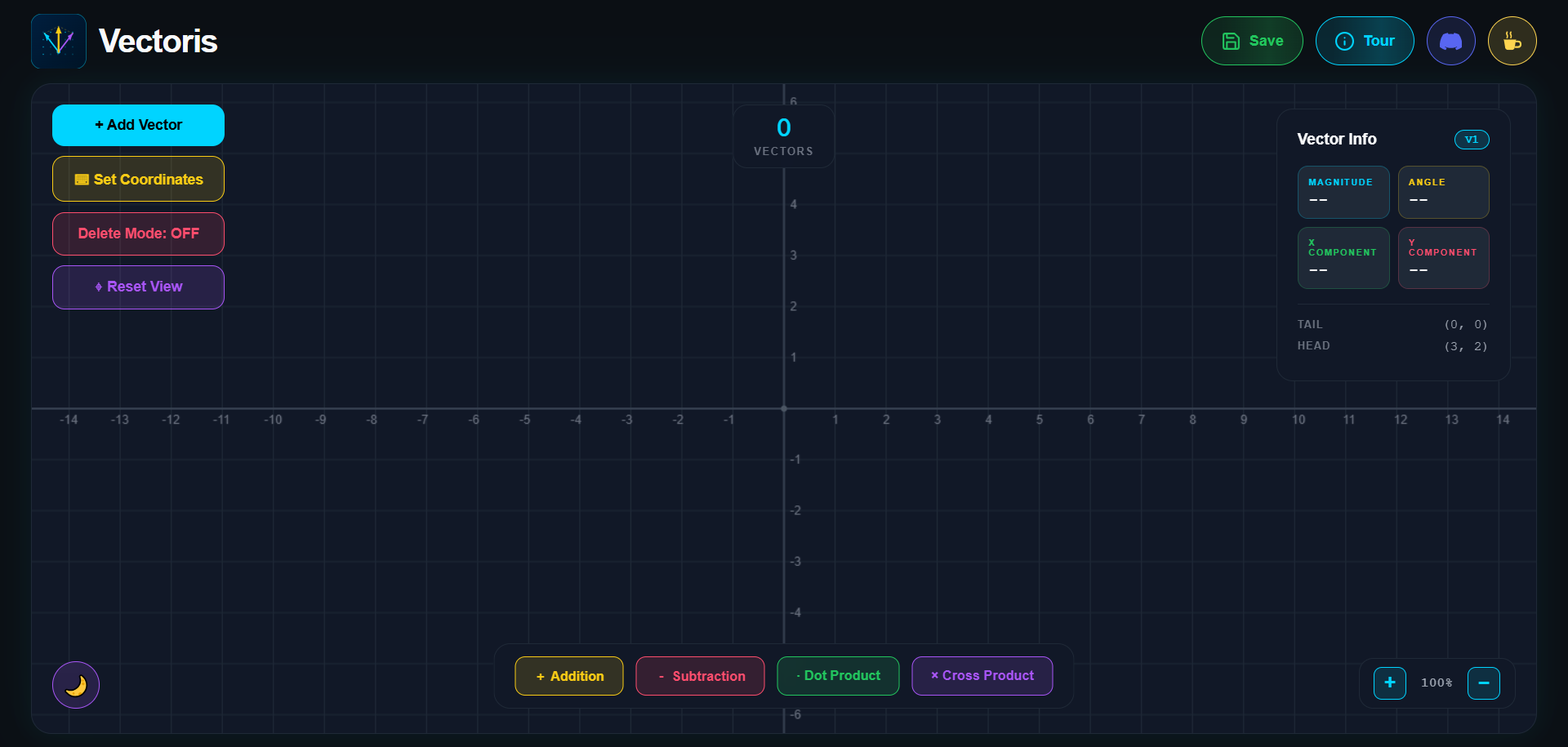Click the vectors counter showing 0

[x=783, y=136]
